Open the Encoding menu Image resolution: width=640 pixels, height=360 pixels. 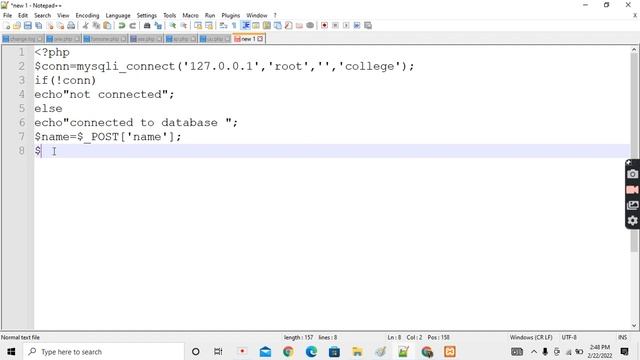87,16
